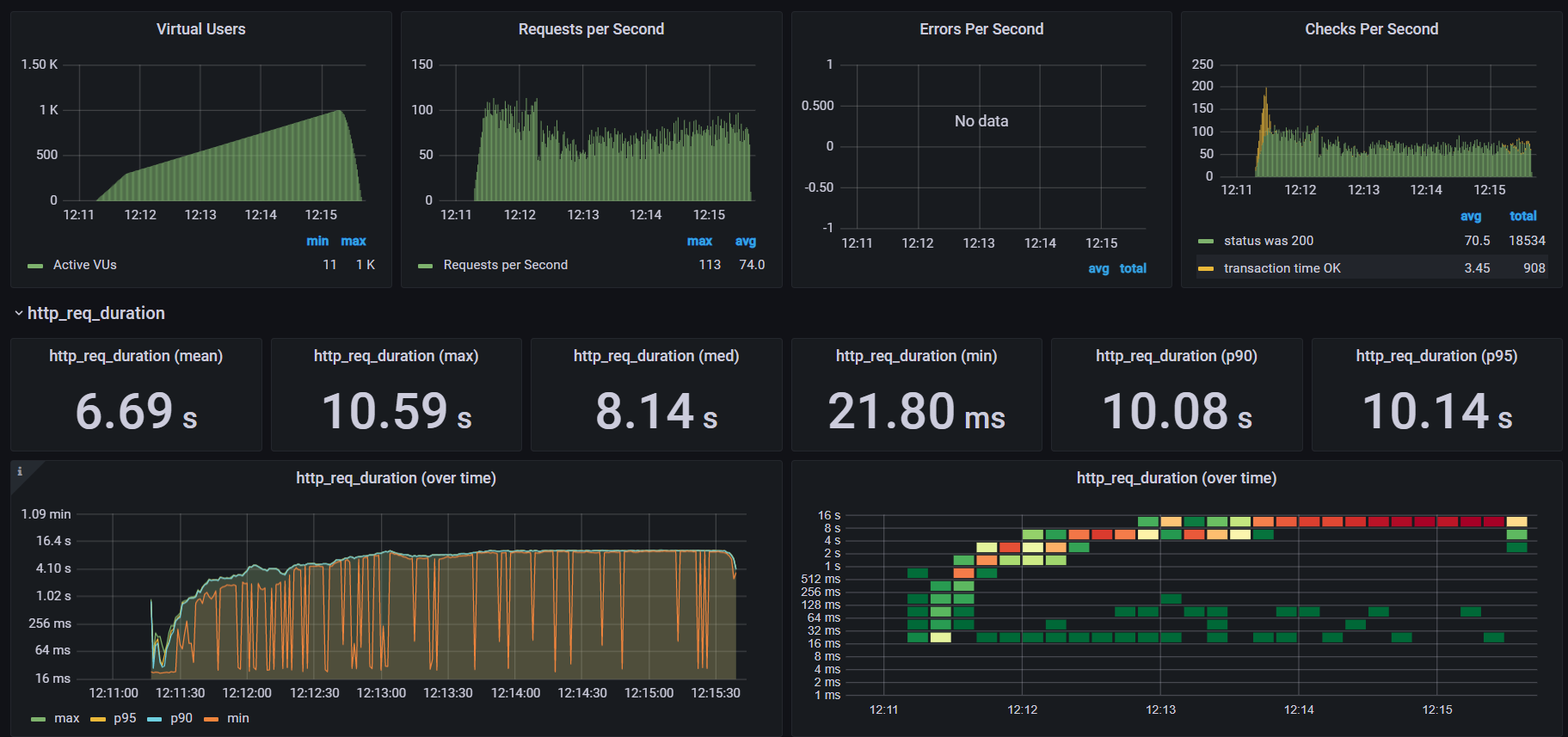Collapse the http_req_duration row chevron

(18, 314)
